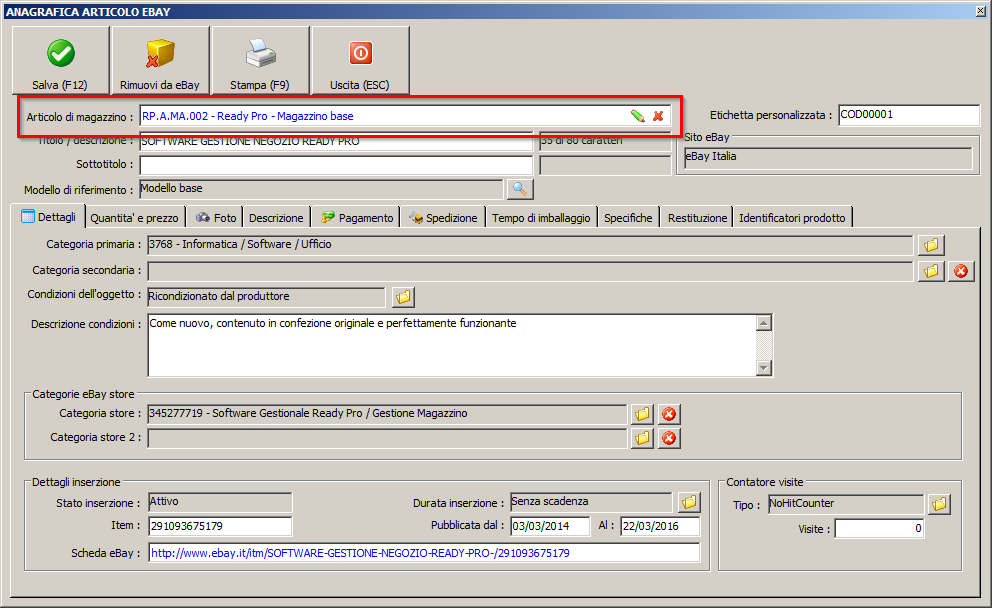
Task: Switch to the Dettagli tab
Action: pos(48,217)
